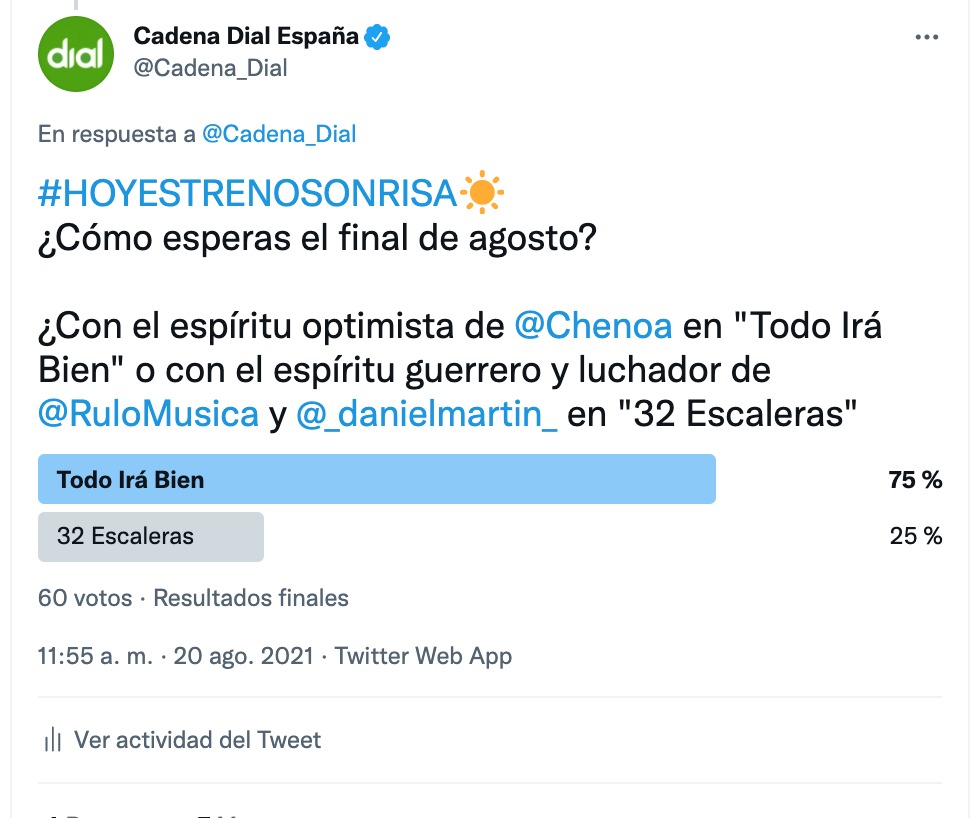
Task: Click the 25 % poll percentage
Action: tap(915, 537)
